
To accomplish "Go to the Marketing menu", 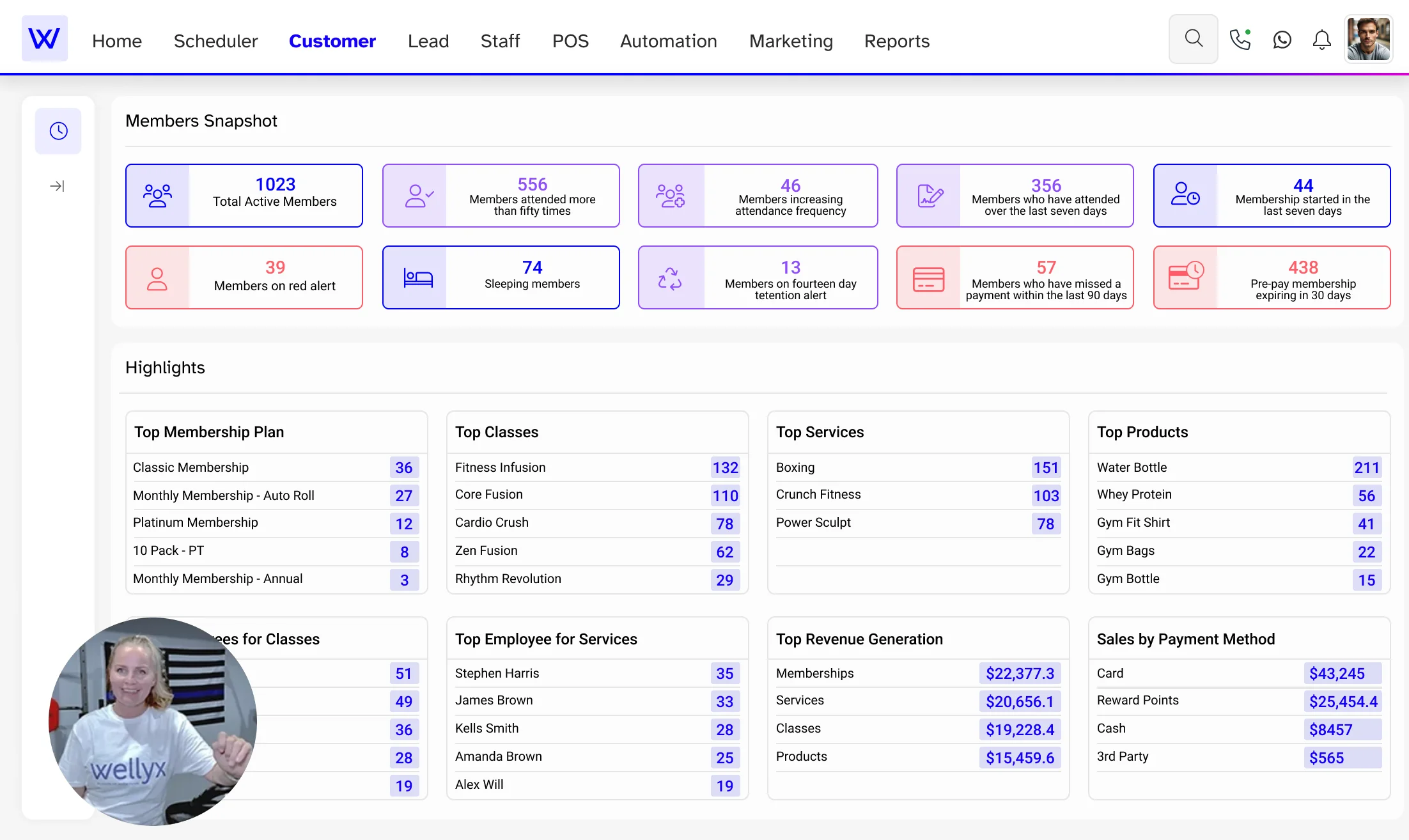I will tap(791, 41).
